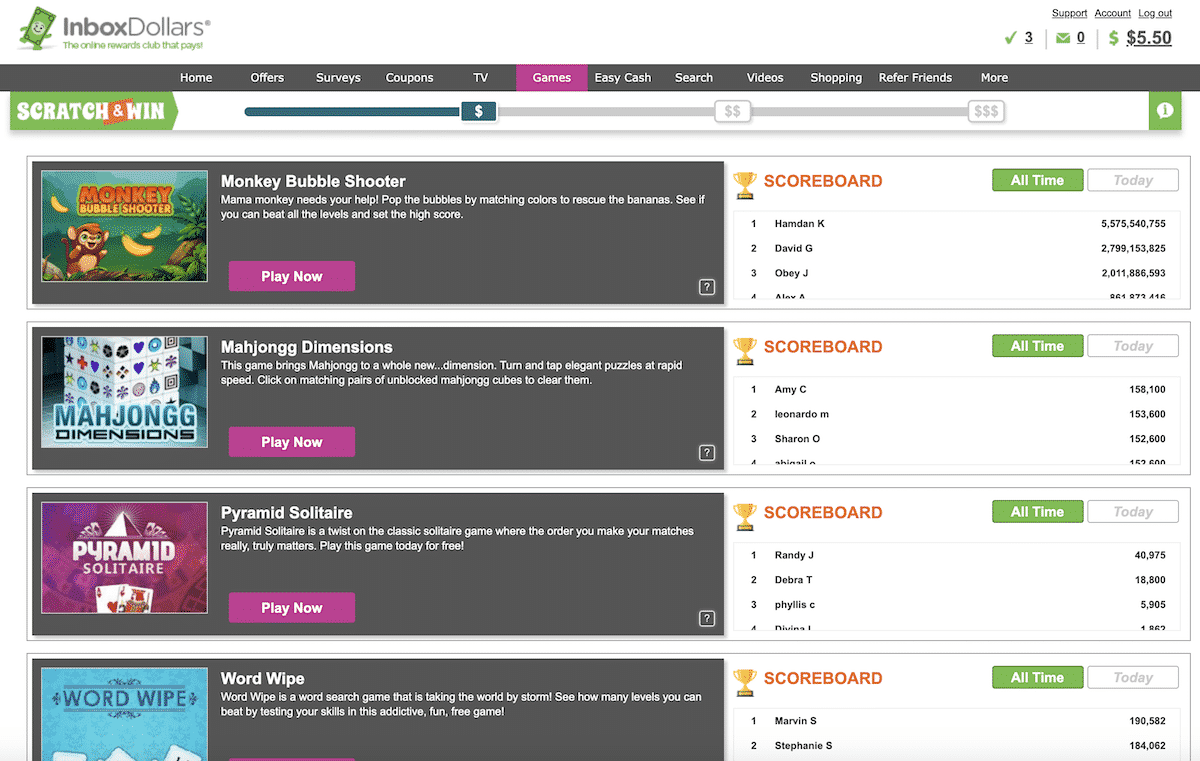1200x761 pixels.
Task: Open the Coupons menu item
Action: pyautogui.click(x=410, y=77)
